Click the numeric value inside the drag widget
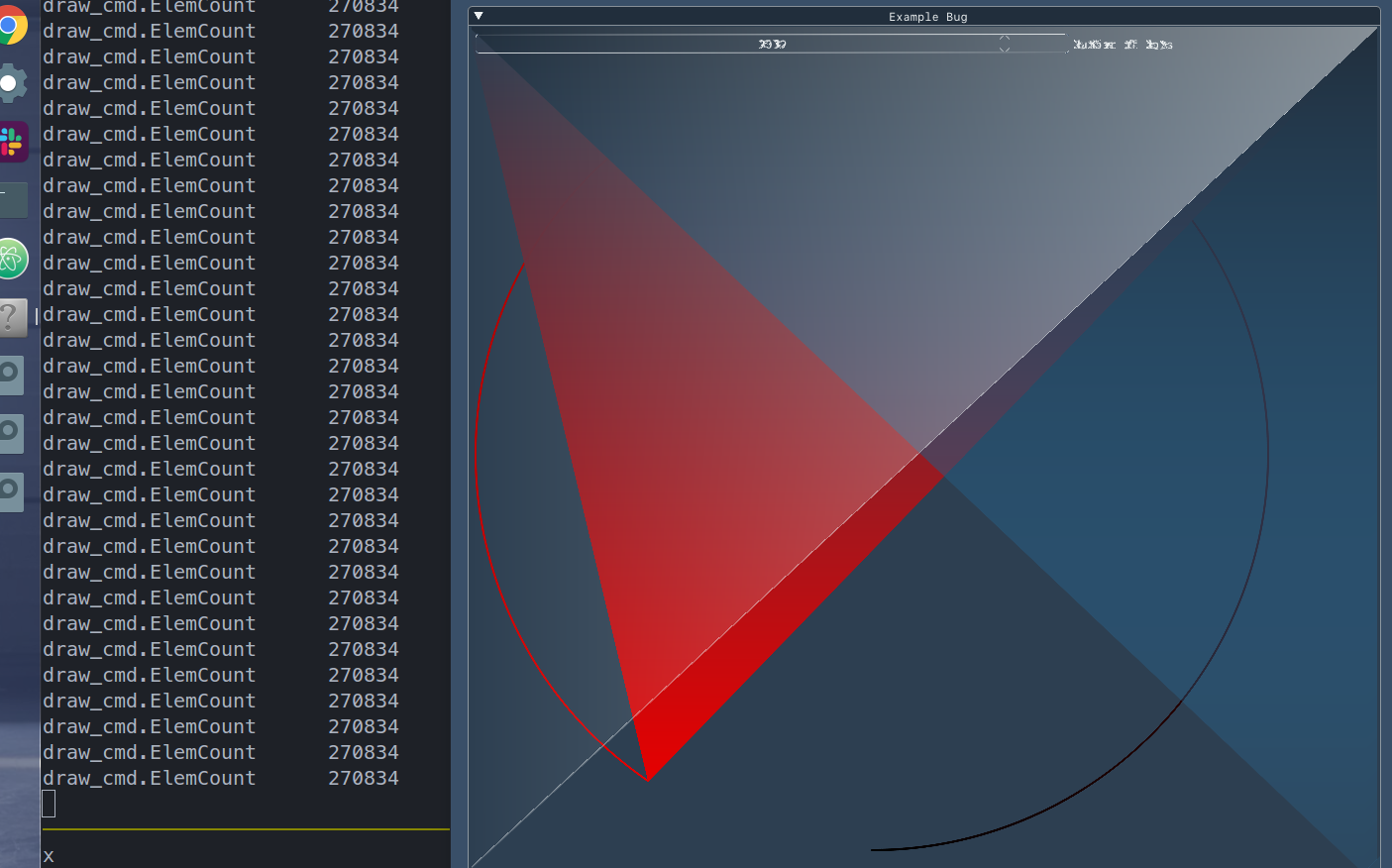This screenshot has width=1392, height=868. tap(771, 43)
